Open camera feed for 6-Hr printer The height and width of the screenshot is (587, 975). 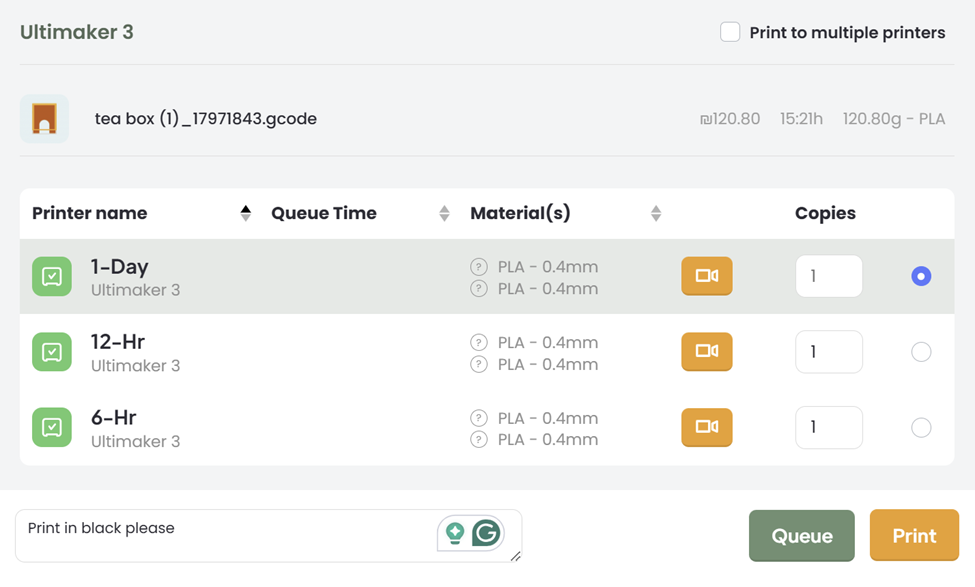tap(706, 427)
